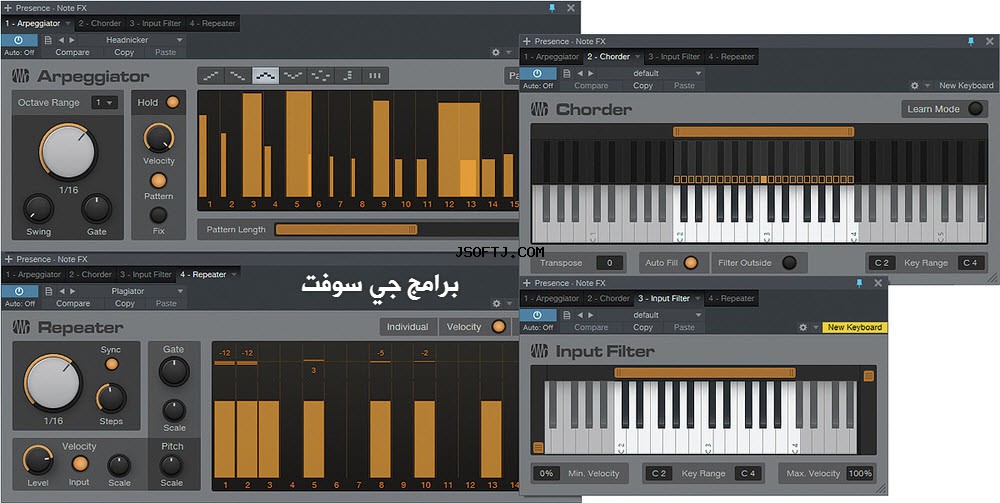Open the Repeater window gear settings icon
Viewport: 1000px width, 503px height.
[496, 303]
